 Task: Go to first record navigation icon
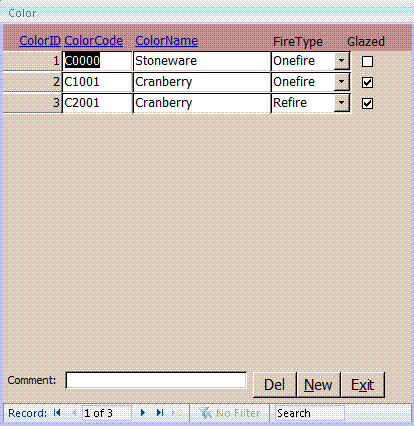pos(57,413)
